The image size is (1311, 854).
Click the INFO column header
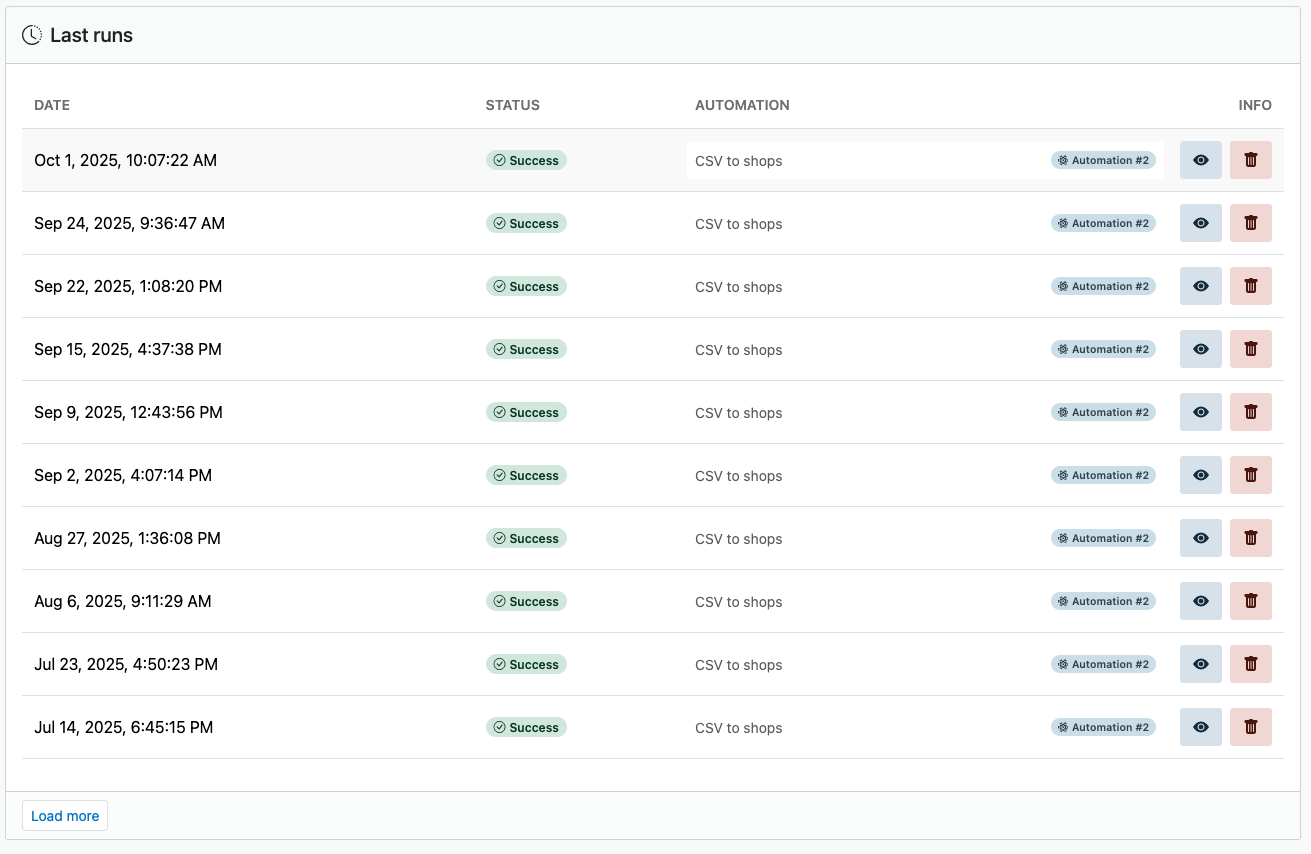click(x=1255, y=105)
